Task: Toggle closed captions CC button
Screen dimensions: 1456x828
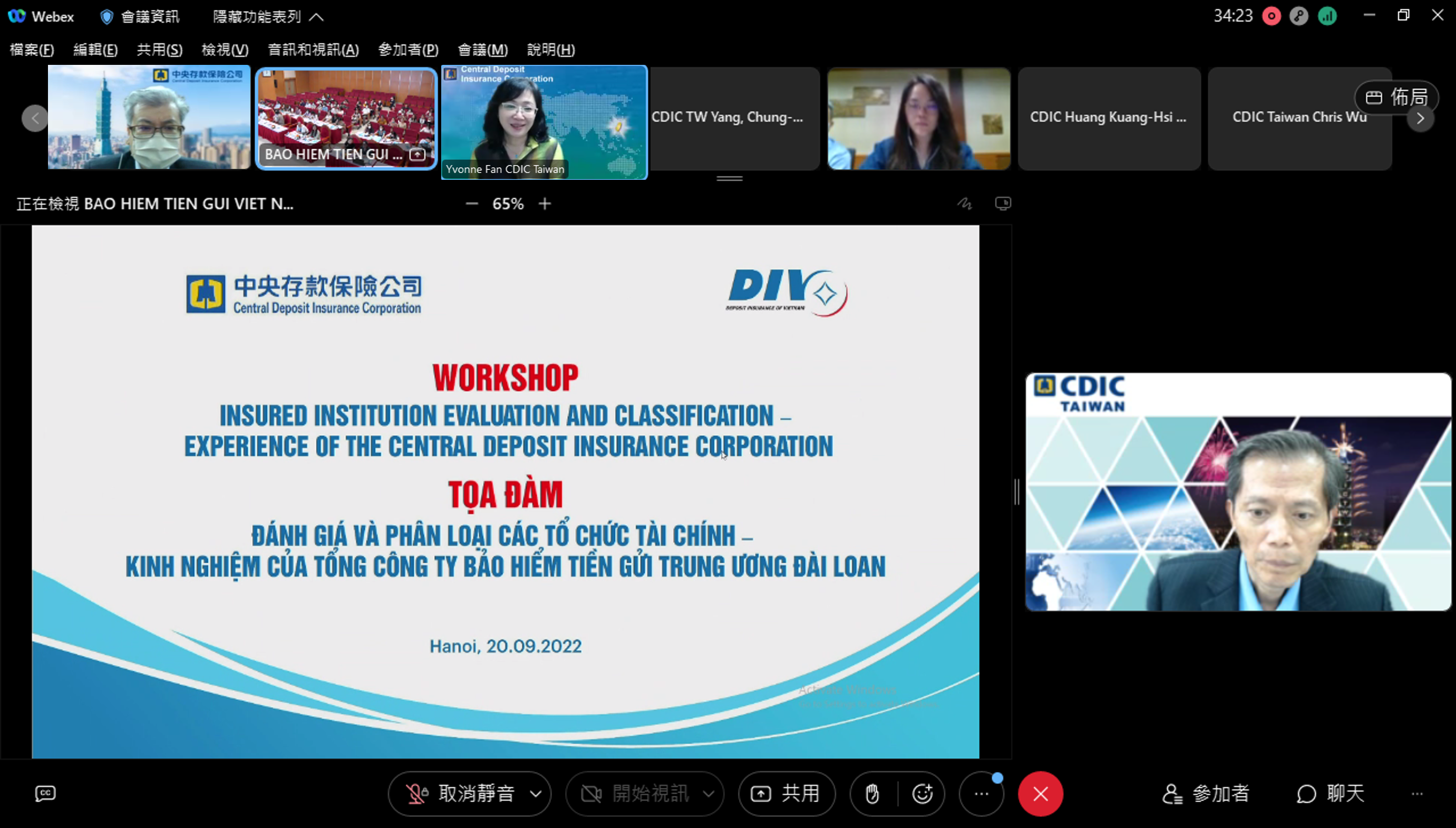Action: pos(45,793)
